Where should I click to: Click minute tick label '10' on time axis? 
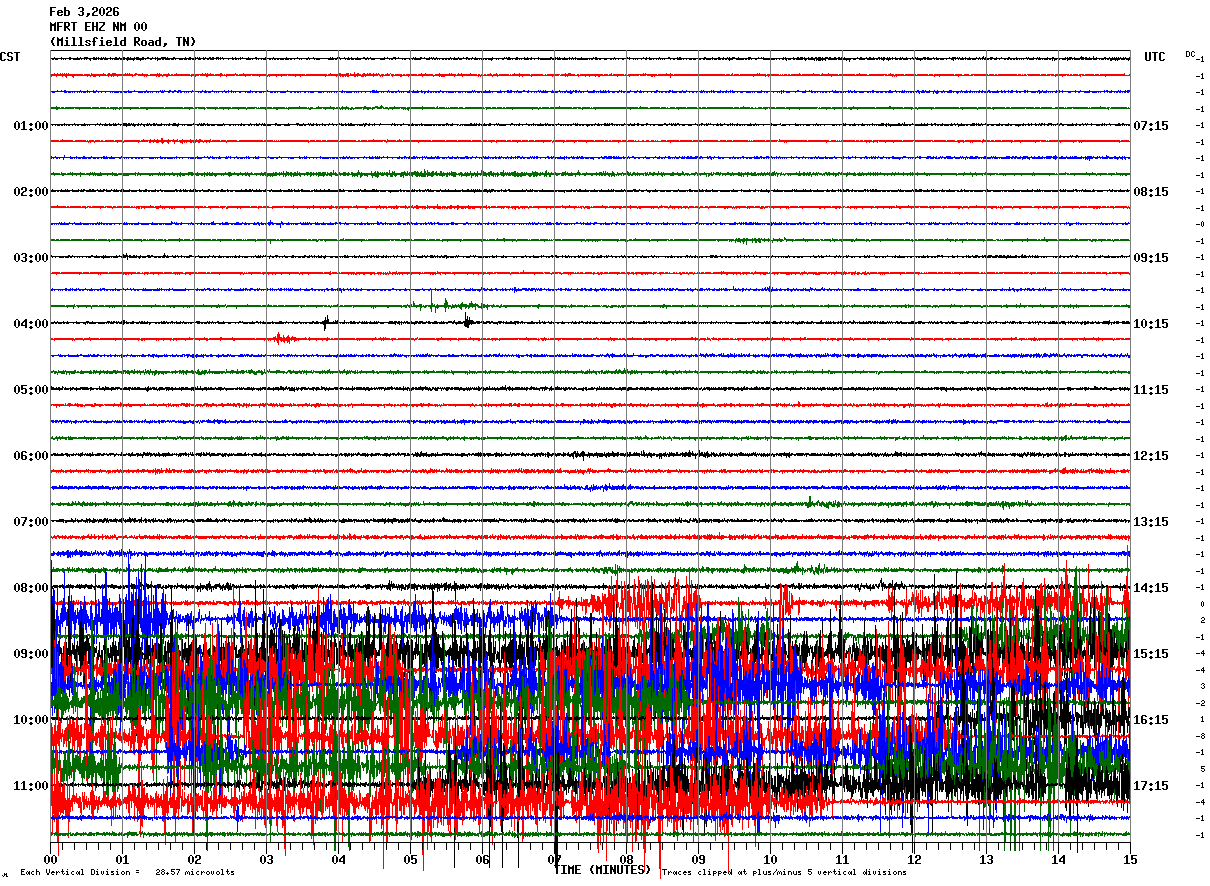[771, 860]
